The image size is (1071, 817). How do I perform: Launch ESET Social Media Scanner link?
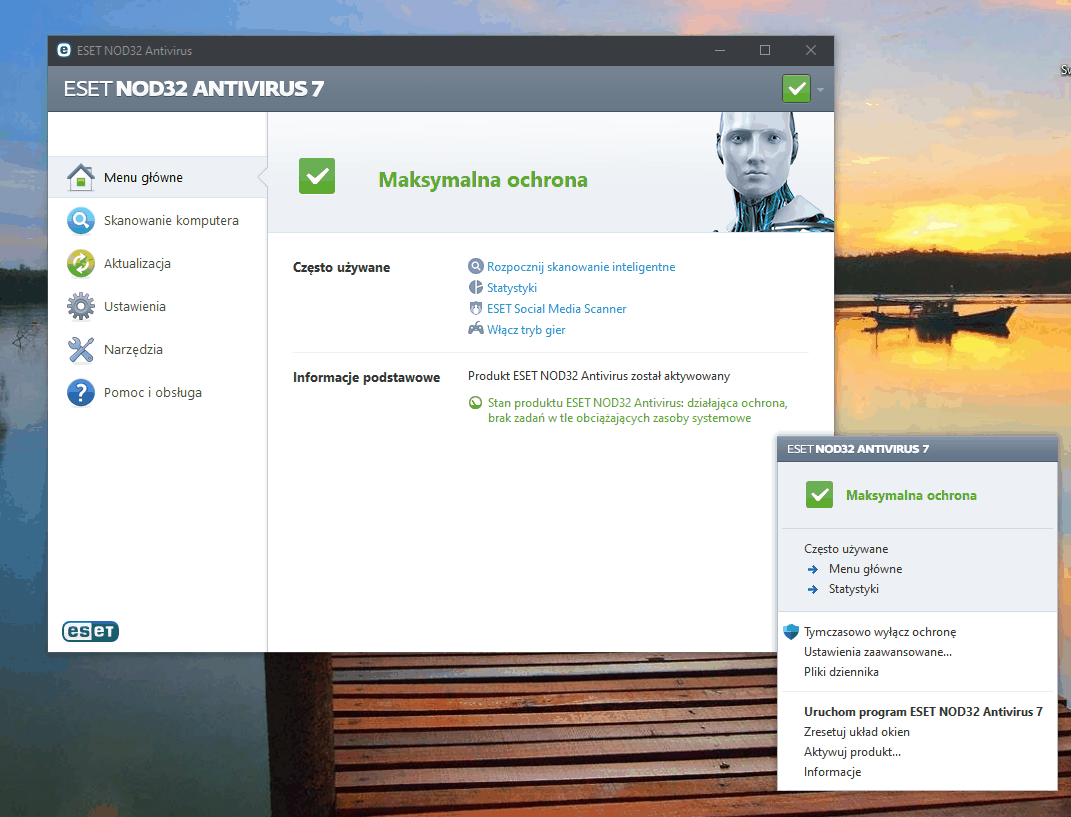(x=557, y=309)
